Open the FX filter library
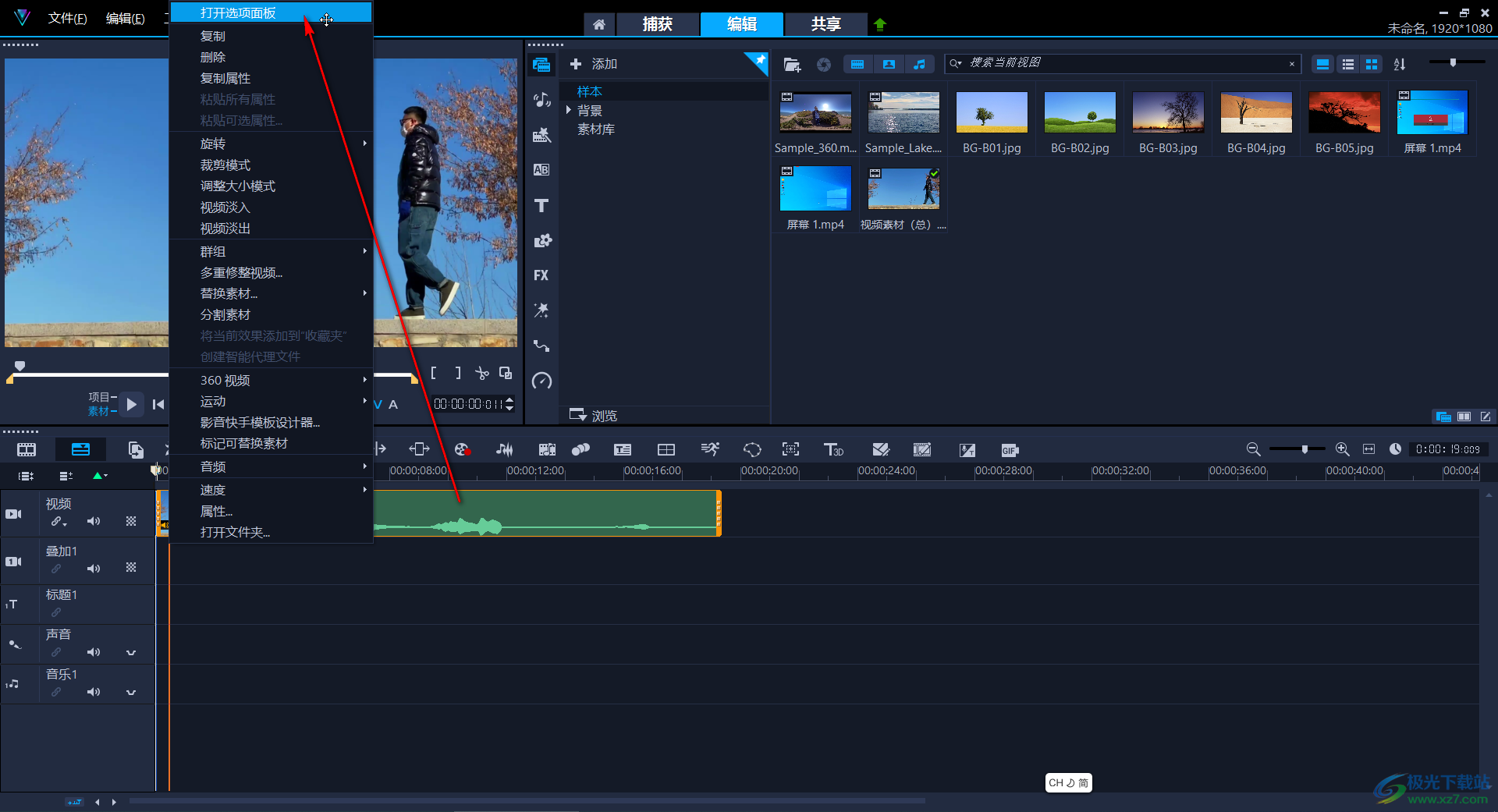 pos(541,275)
